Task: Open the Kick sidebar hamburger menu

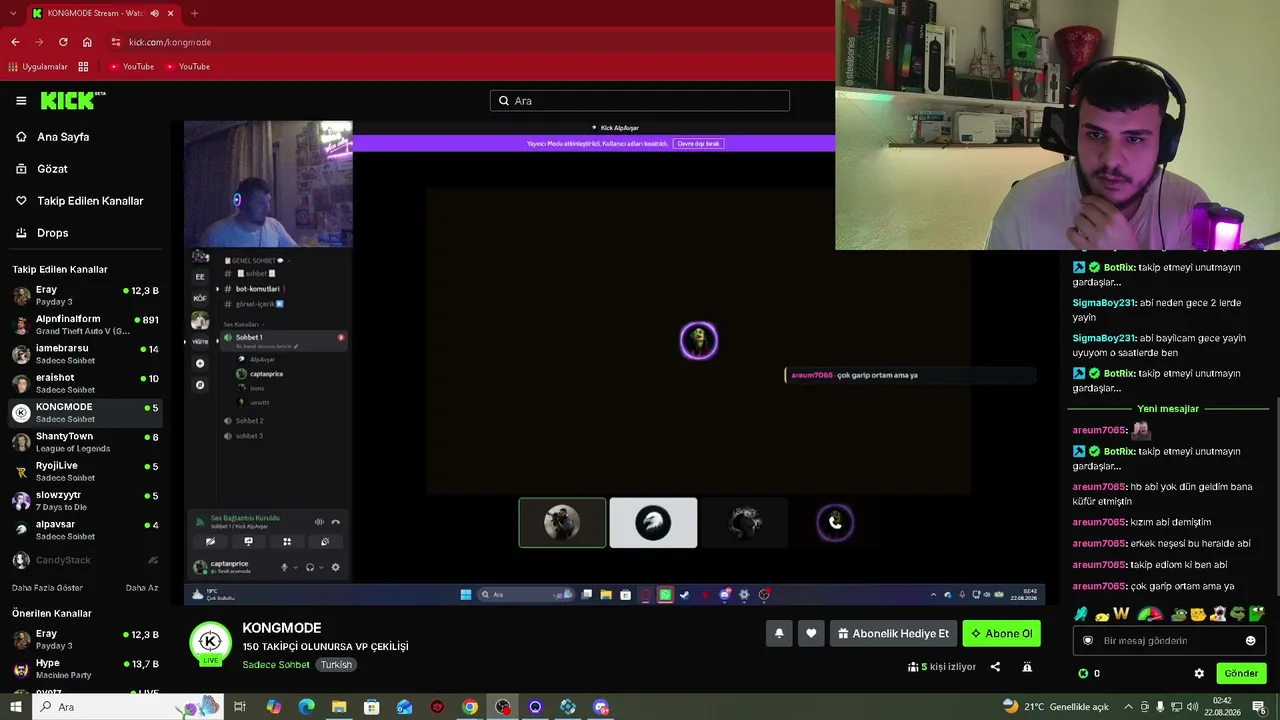Action: tap(21, 101)
